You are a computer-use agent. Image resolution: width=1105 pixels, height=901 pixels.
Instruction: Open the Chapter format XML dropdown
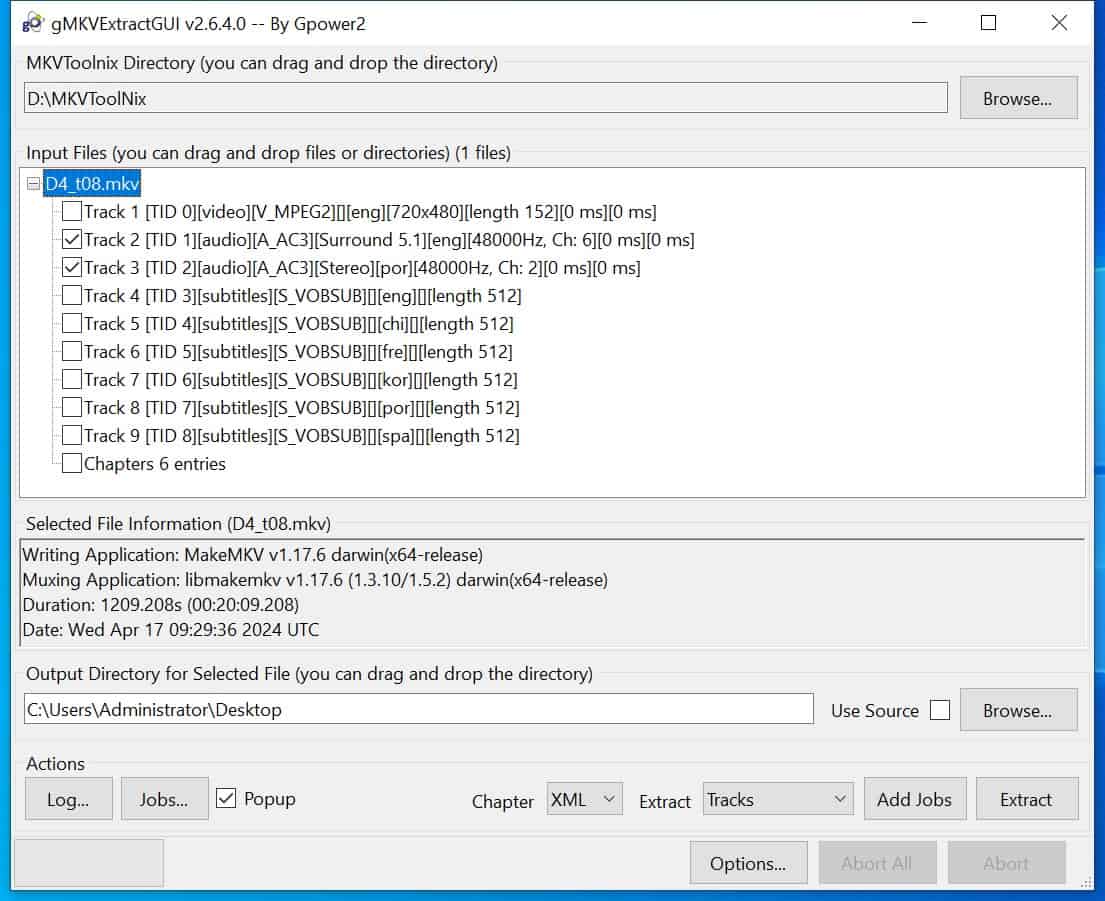click(x=585, y=799)
